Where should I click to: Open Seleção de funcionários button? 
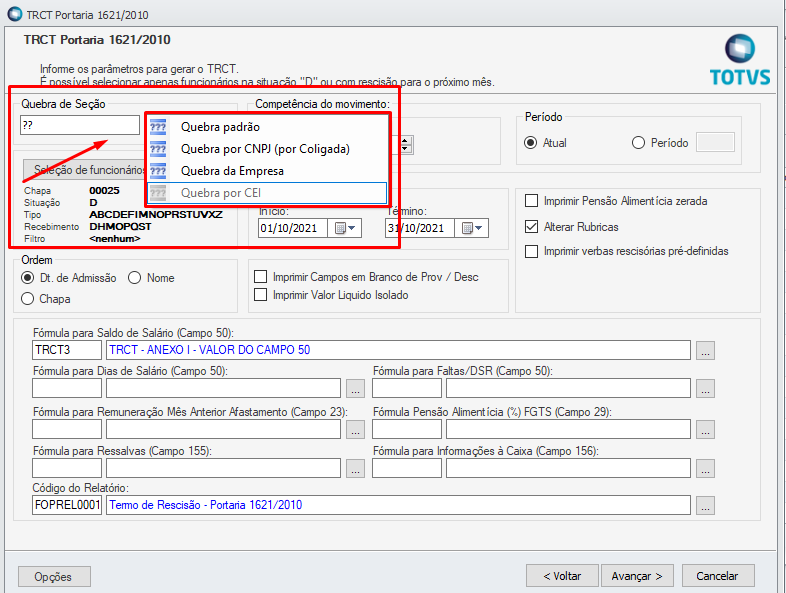point(85,170)
